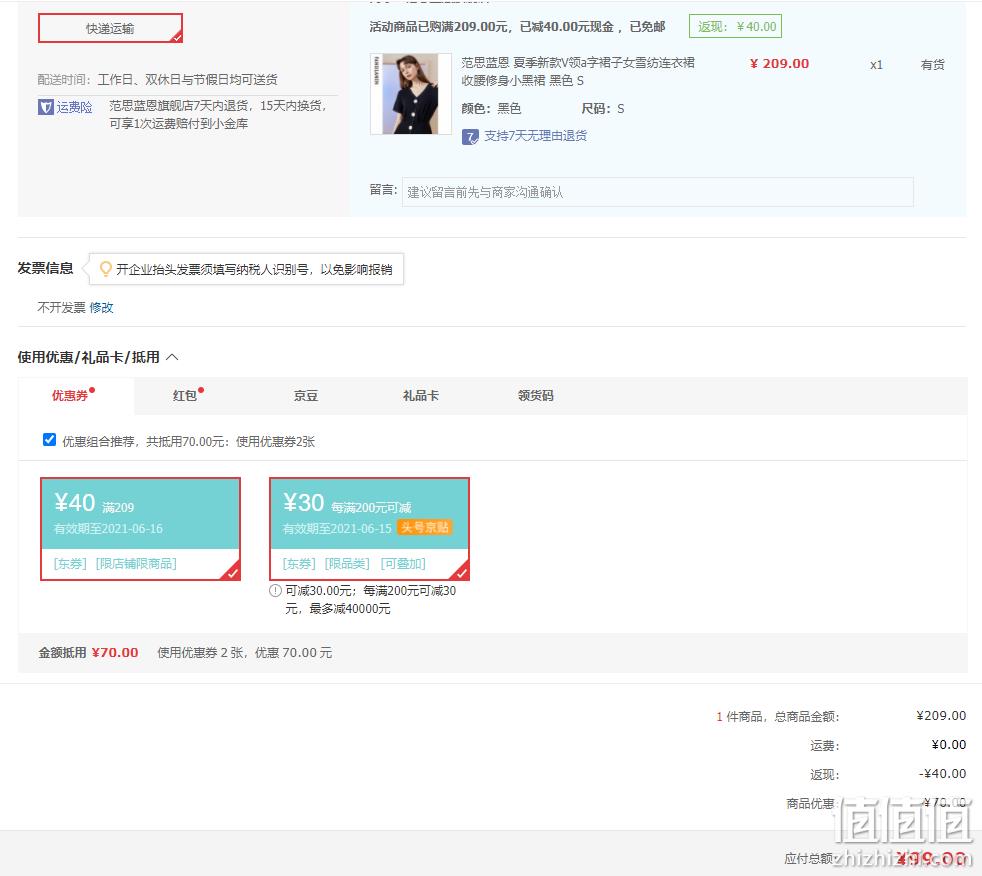Click the 运费险 shield icon
This screenshot has width=982, height=876.
(46, 107)
